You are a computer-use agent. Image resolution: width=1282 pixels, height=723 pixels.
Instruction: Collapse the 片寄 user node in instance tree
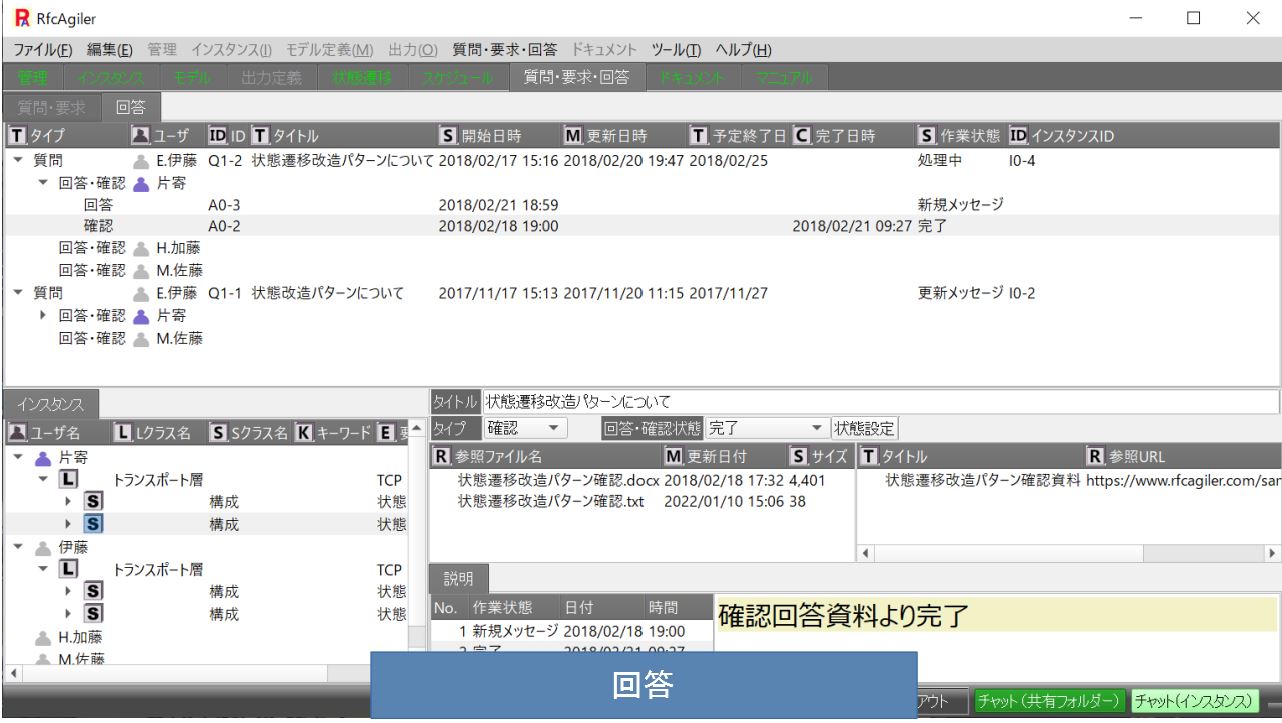click(x=20, y=457)
